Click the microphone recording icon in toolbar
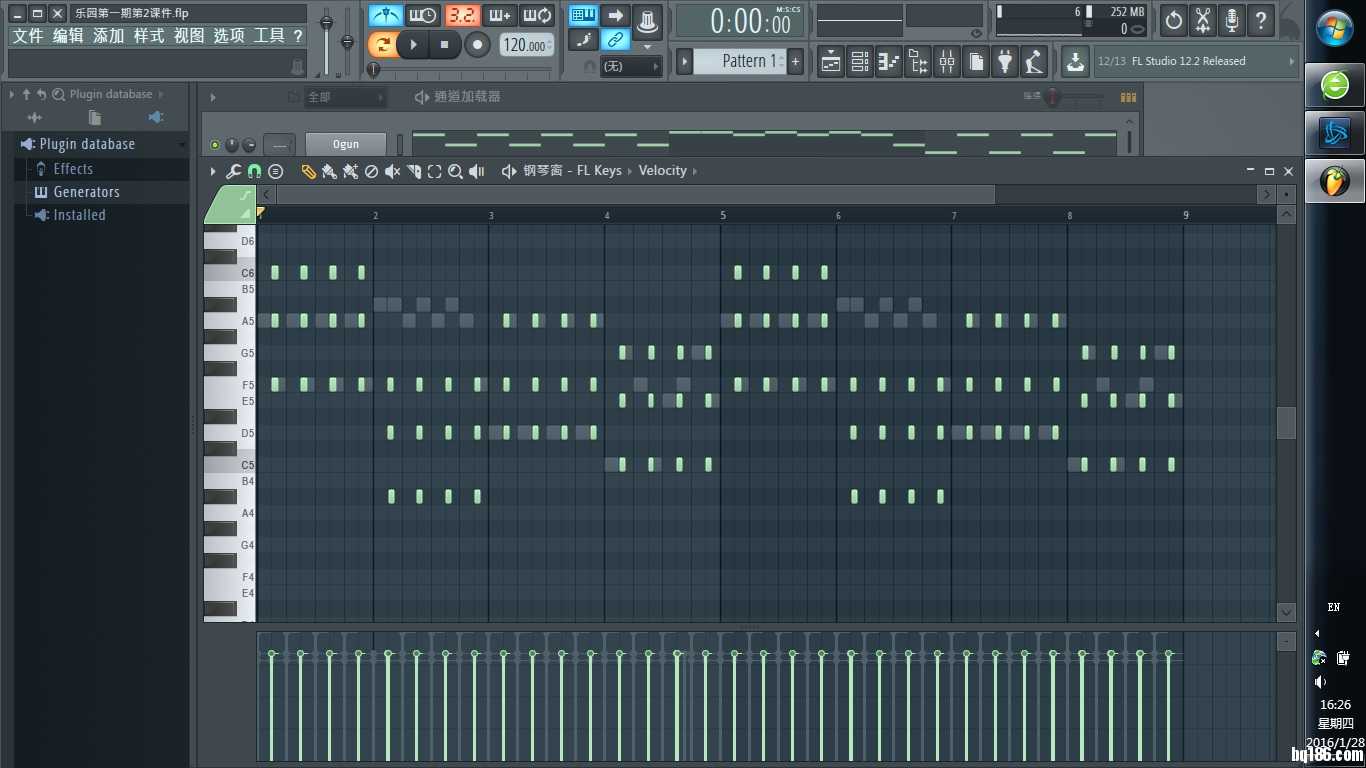1366x768 pixels. [1232, 19]
